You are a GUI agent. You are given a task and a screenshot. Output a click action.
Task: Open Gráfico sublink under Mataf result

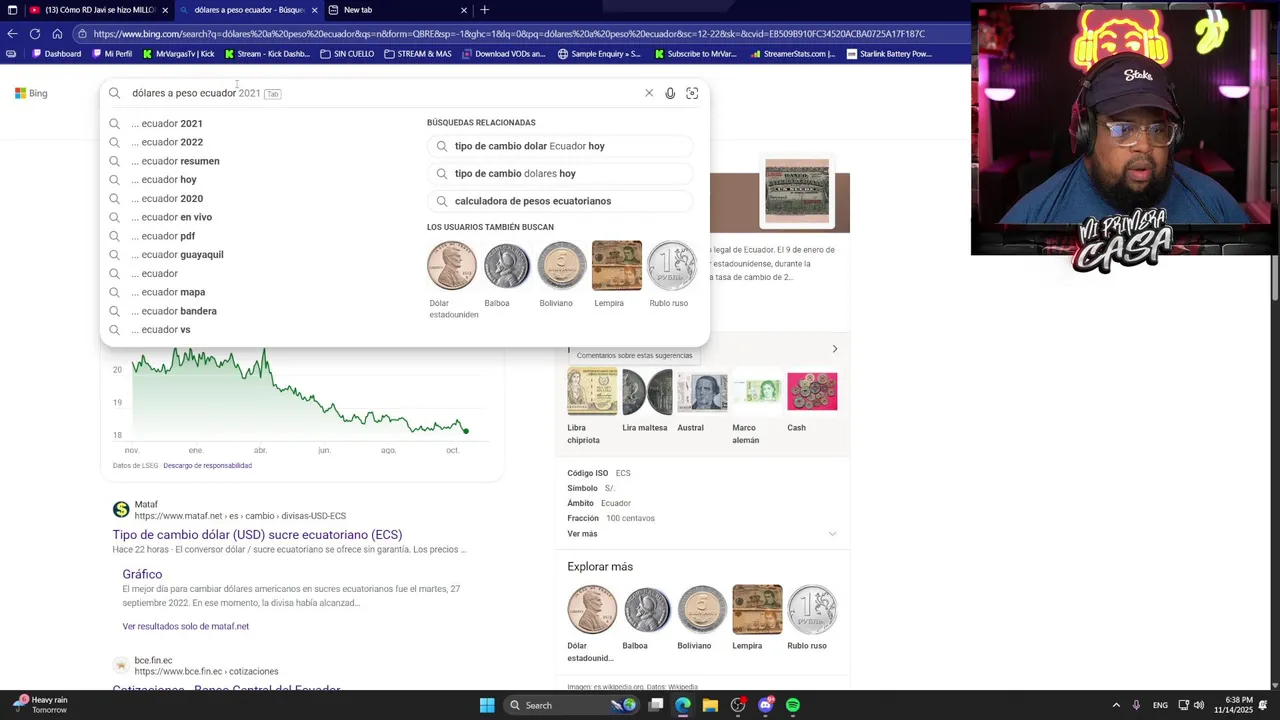click(x=142, y=574)
